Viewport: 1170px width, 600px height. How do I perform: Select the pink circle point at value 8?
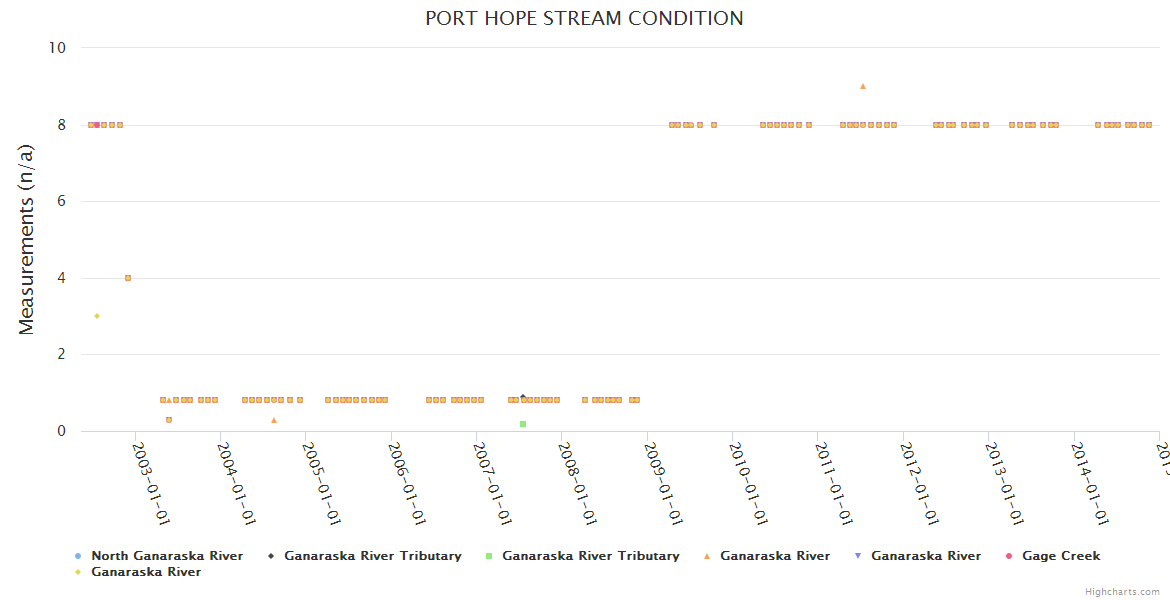coord(97,125)
